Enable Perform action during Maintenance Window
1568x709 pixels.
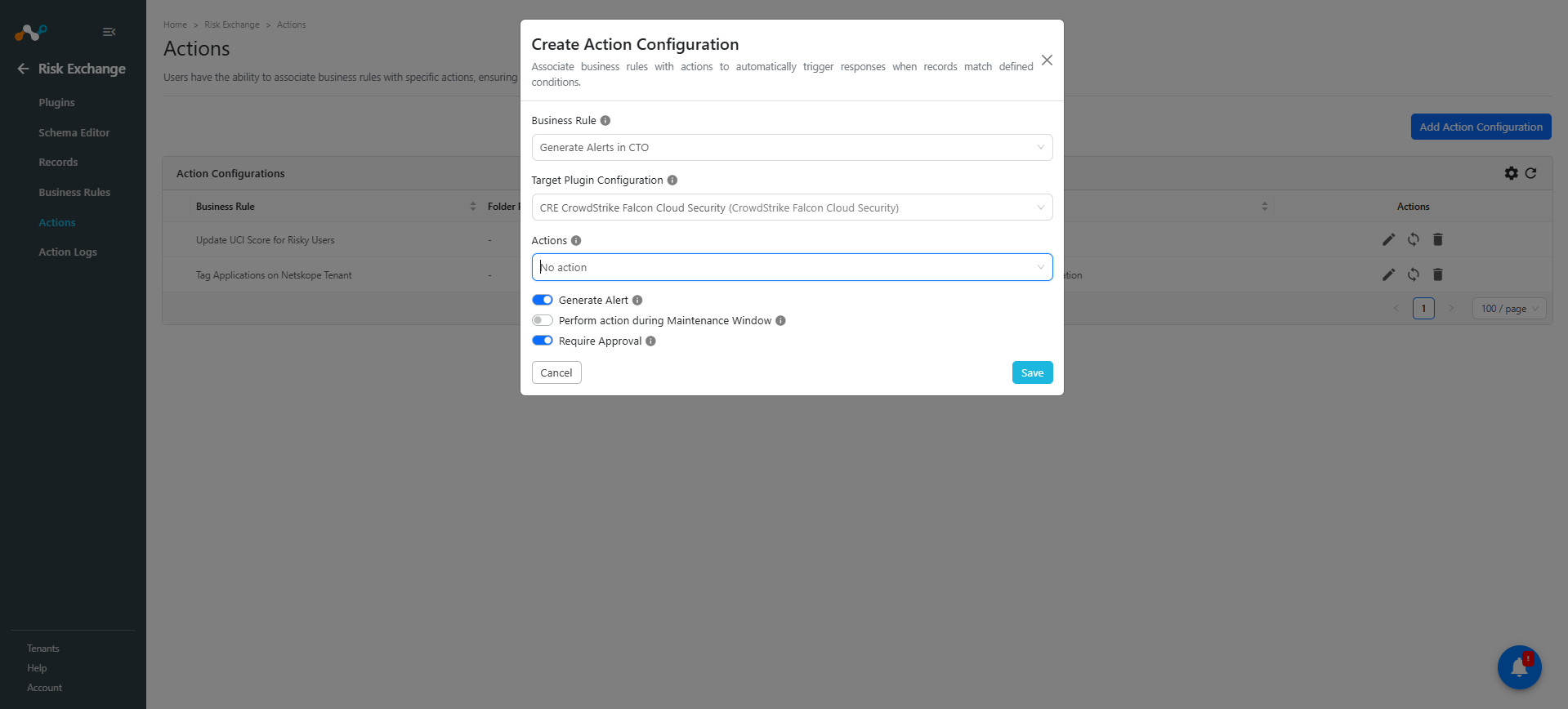[543, 320]
